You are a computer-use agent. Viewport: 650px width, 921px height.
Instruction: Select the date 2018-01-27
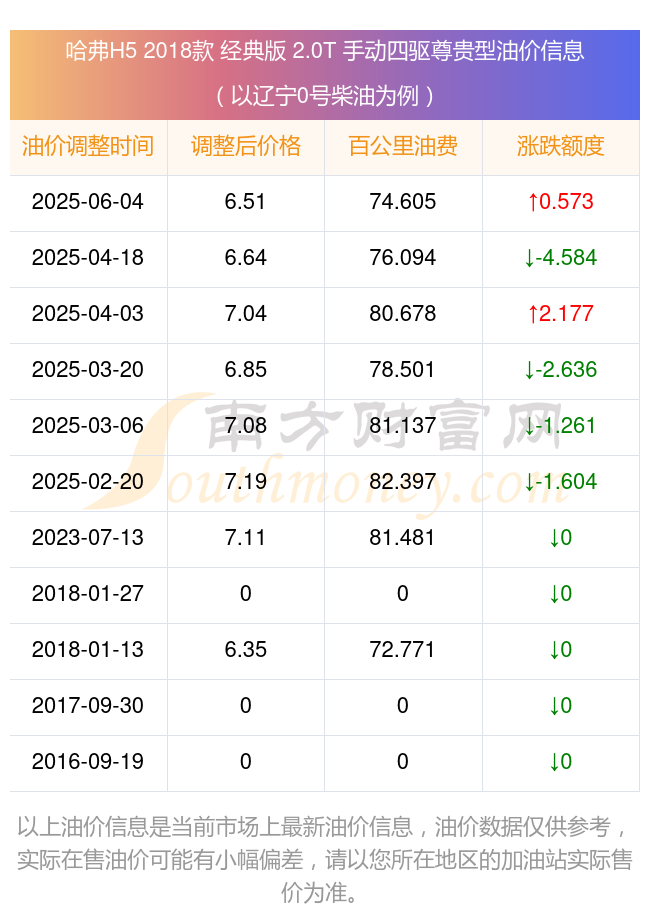[87, 594]
